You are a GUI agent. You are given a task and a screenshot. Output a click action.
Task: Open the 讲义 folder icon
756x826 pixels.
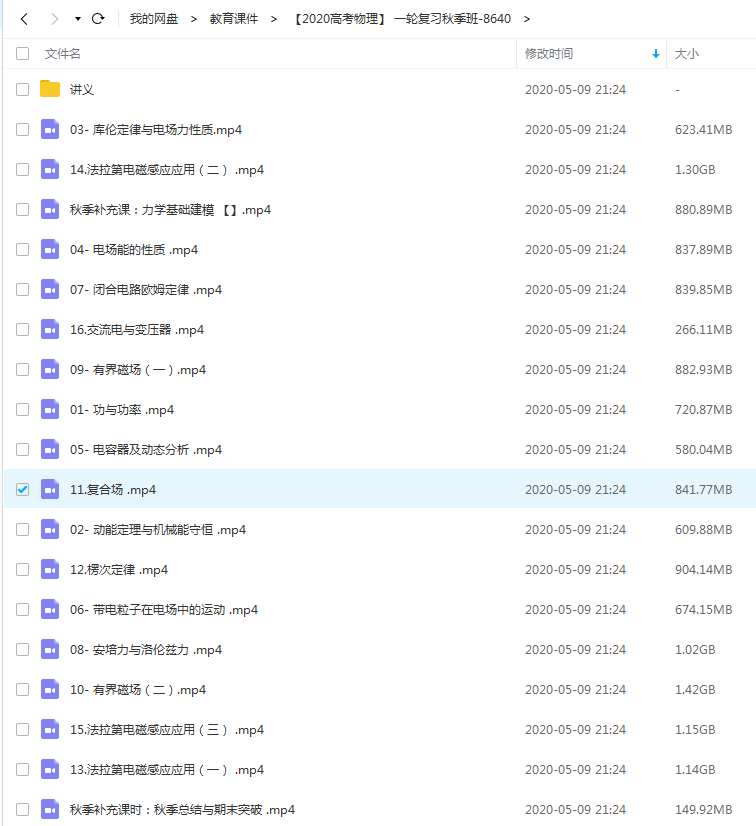(50, 88)
